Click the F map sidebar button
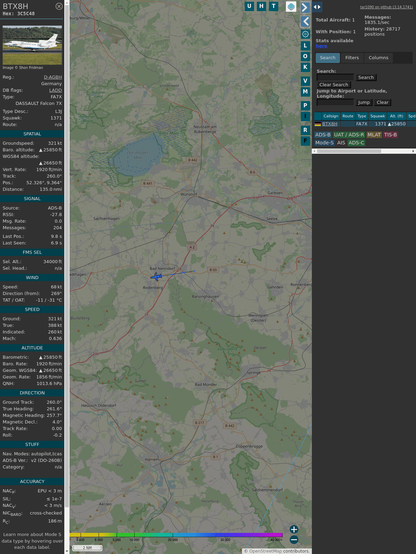Screen dimensions: 416x554 [305, 141]
